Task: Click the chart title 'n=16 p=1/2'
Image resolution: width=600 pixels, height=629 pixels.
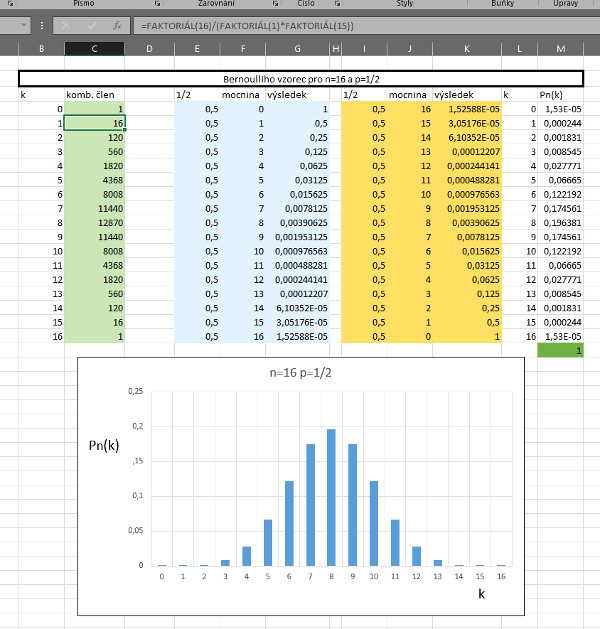Action: pos(300,373)
